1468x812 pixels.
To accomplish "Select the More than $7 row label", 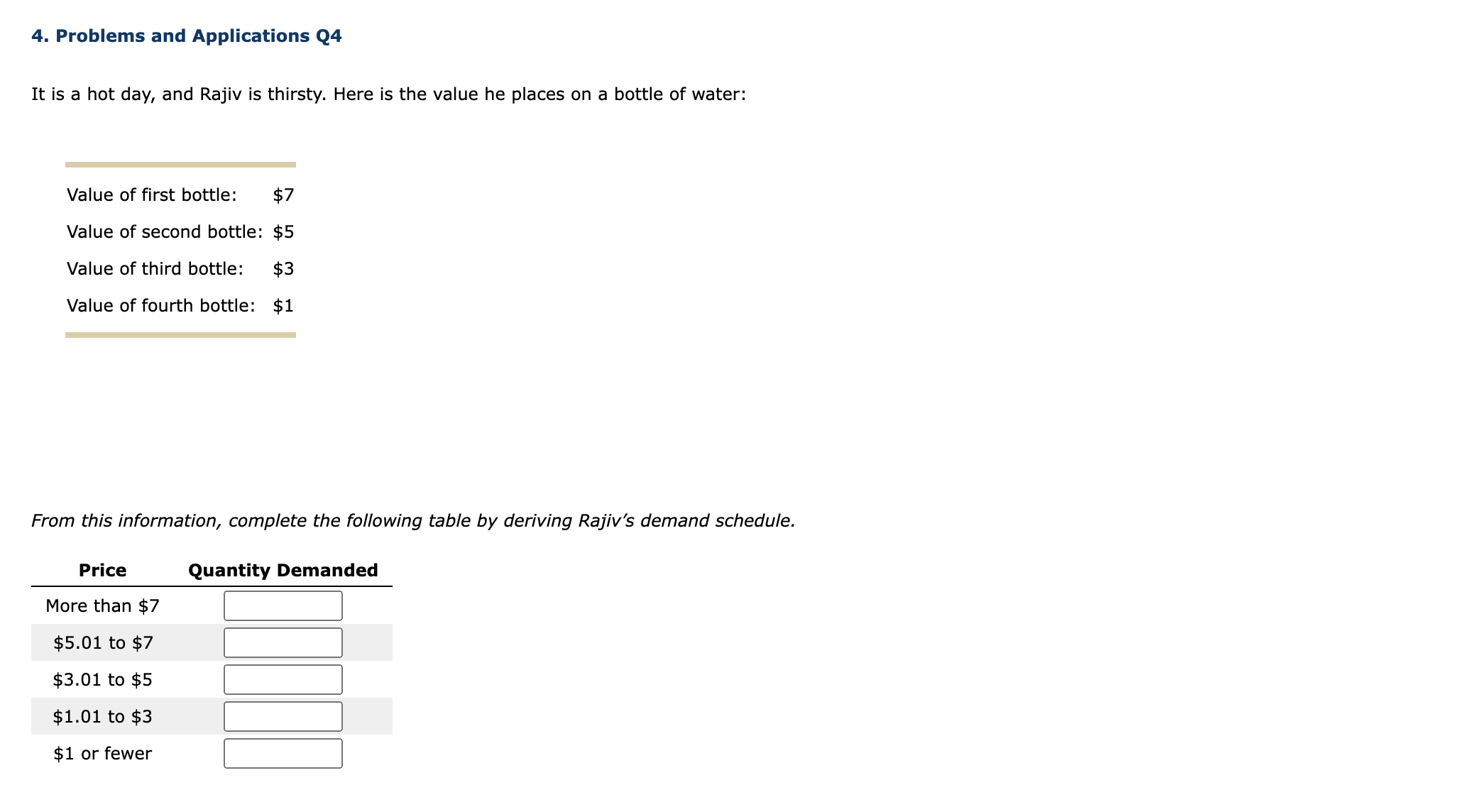I will tap(102, 605).
